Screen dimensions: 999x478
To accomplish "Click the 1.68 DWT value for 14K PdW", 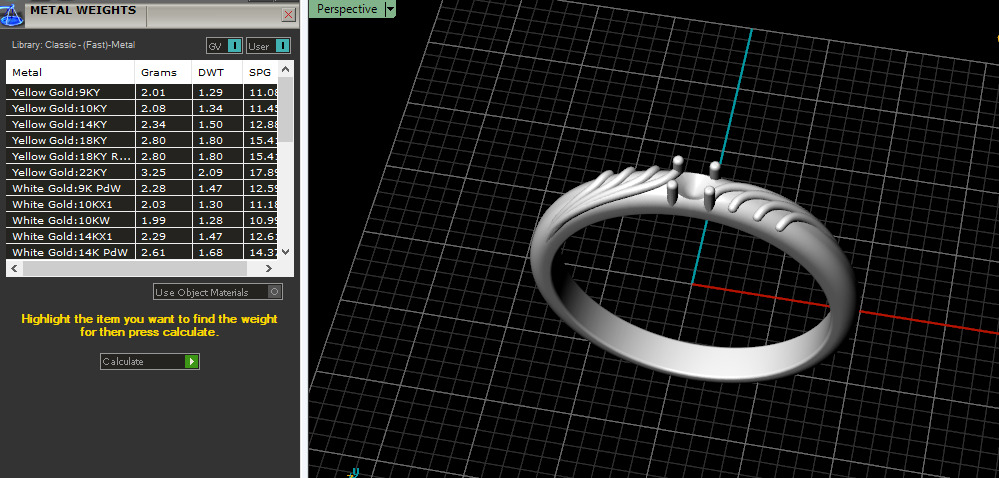I will tap(210, 252).
